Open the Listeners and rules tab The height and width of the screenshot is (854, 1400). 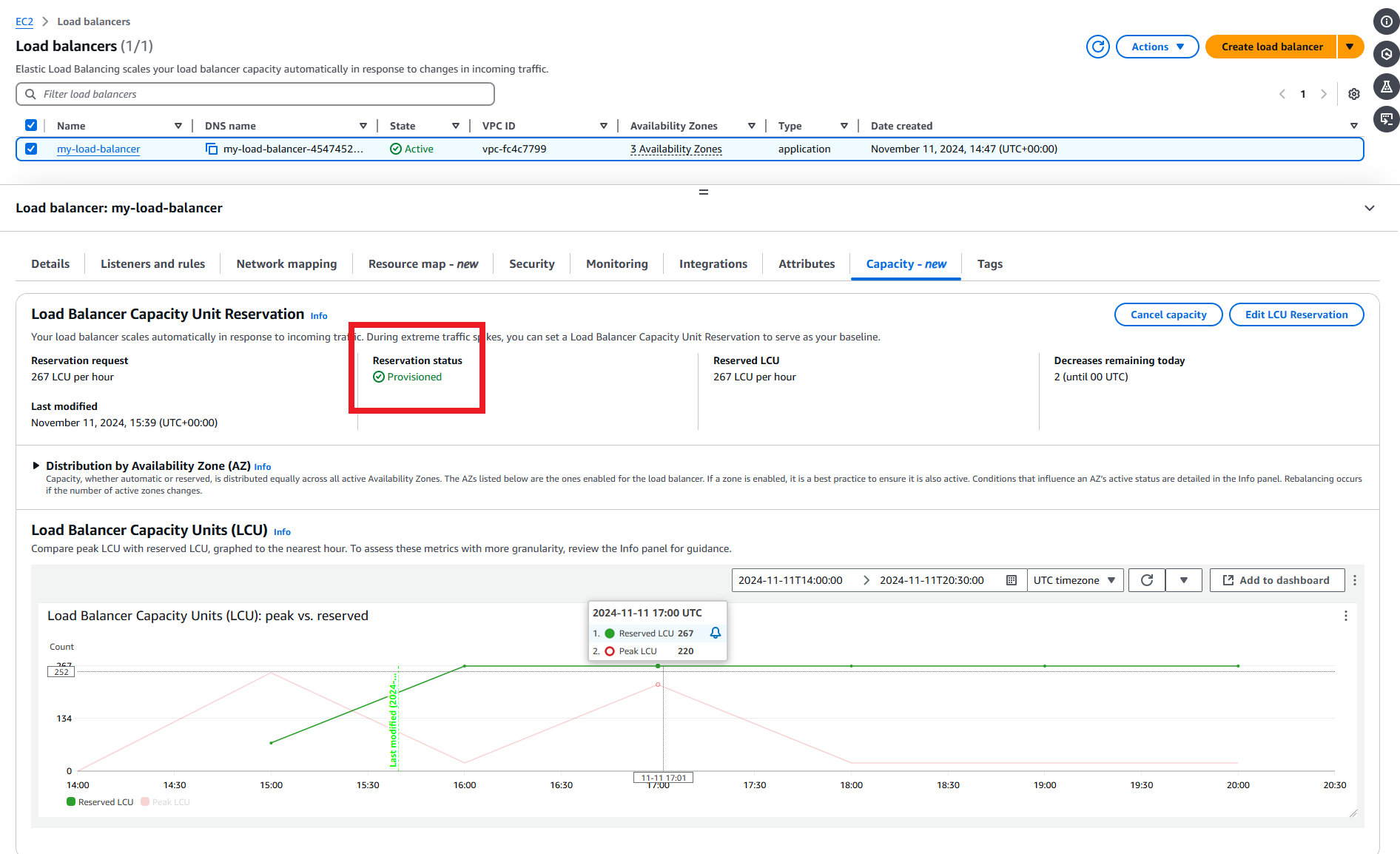coord(153,264)
